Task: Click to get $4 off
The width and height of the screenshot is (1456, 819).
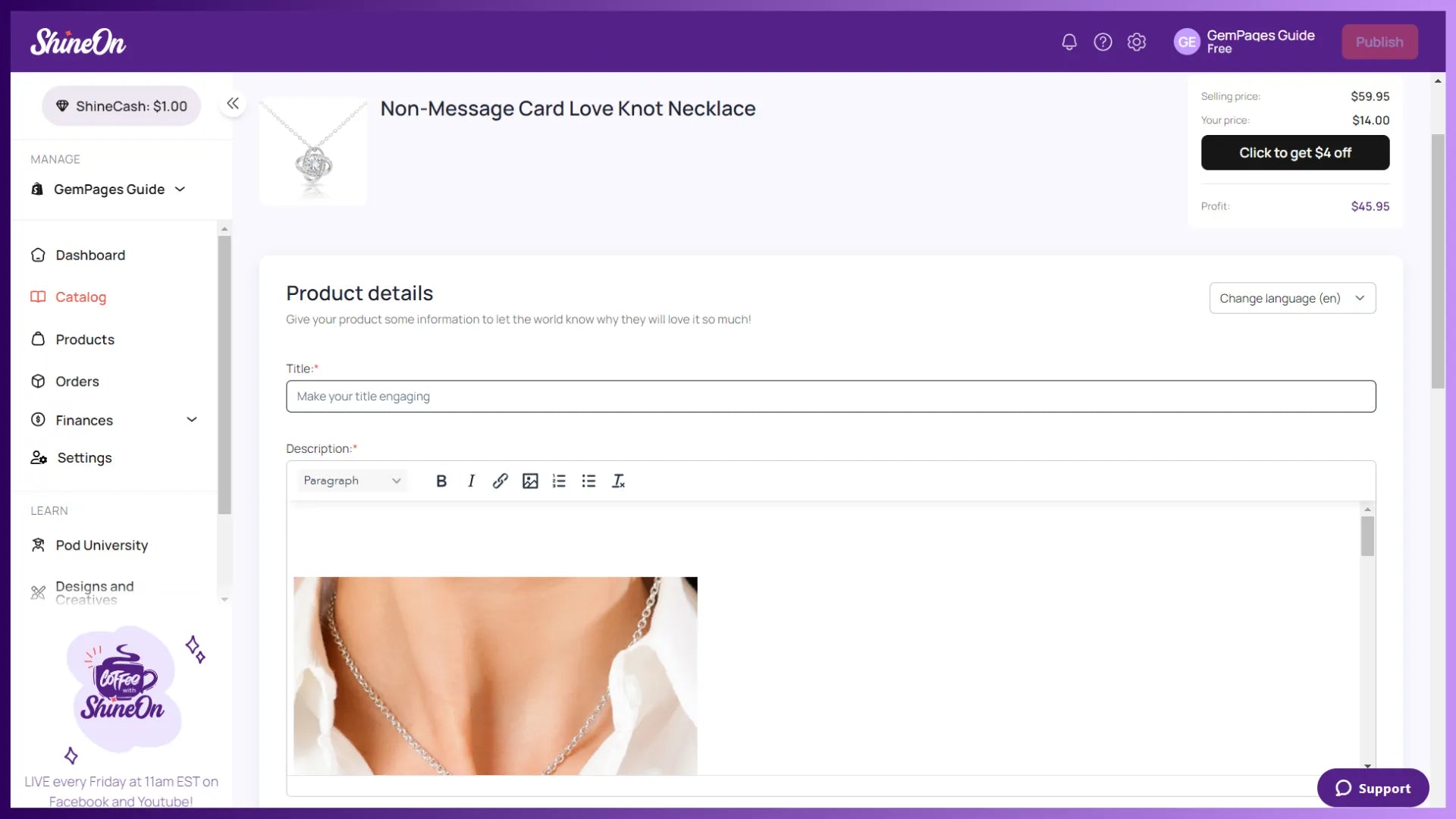Action: click(1294, 152)
